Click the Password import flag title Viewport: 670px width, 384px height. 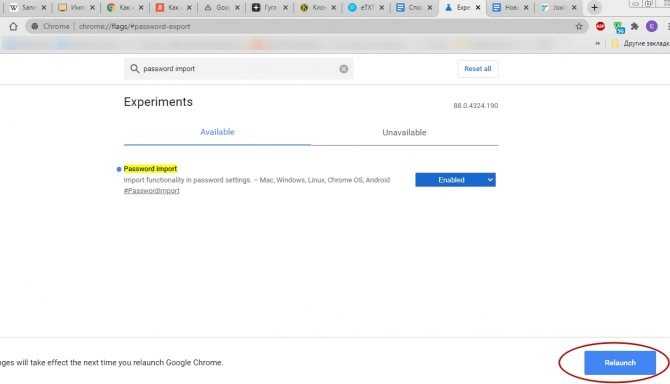click(150, 169)
